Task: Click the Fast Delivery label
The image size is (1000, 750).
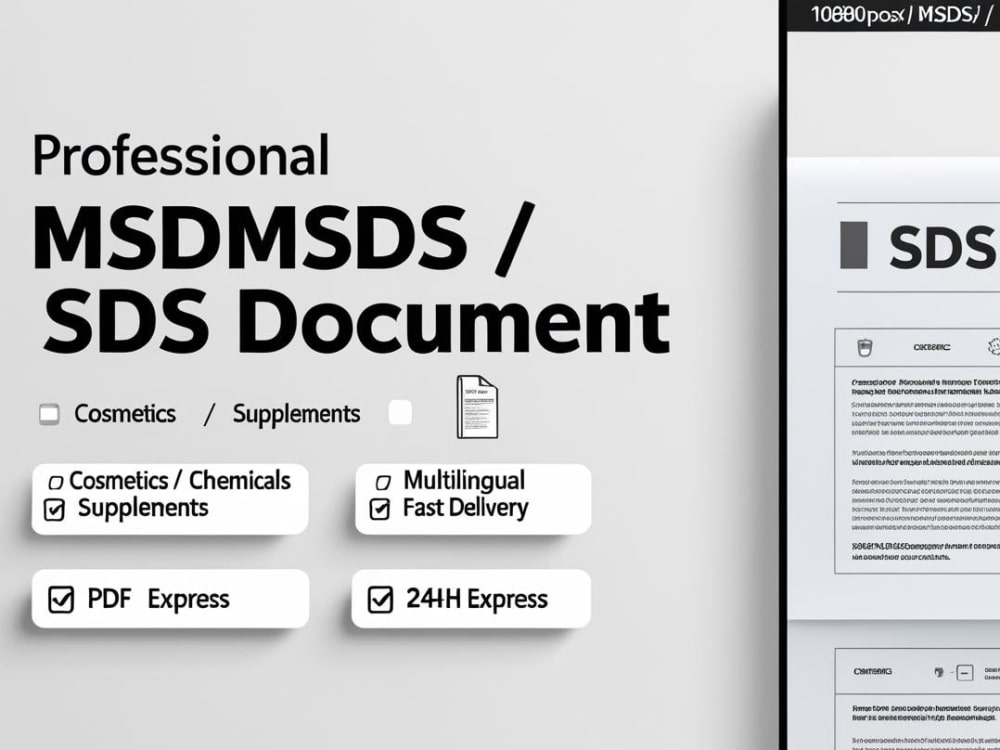Action: point(466,508)
